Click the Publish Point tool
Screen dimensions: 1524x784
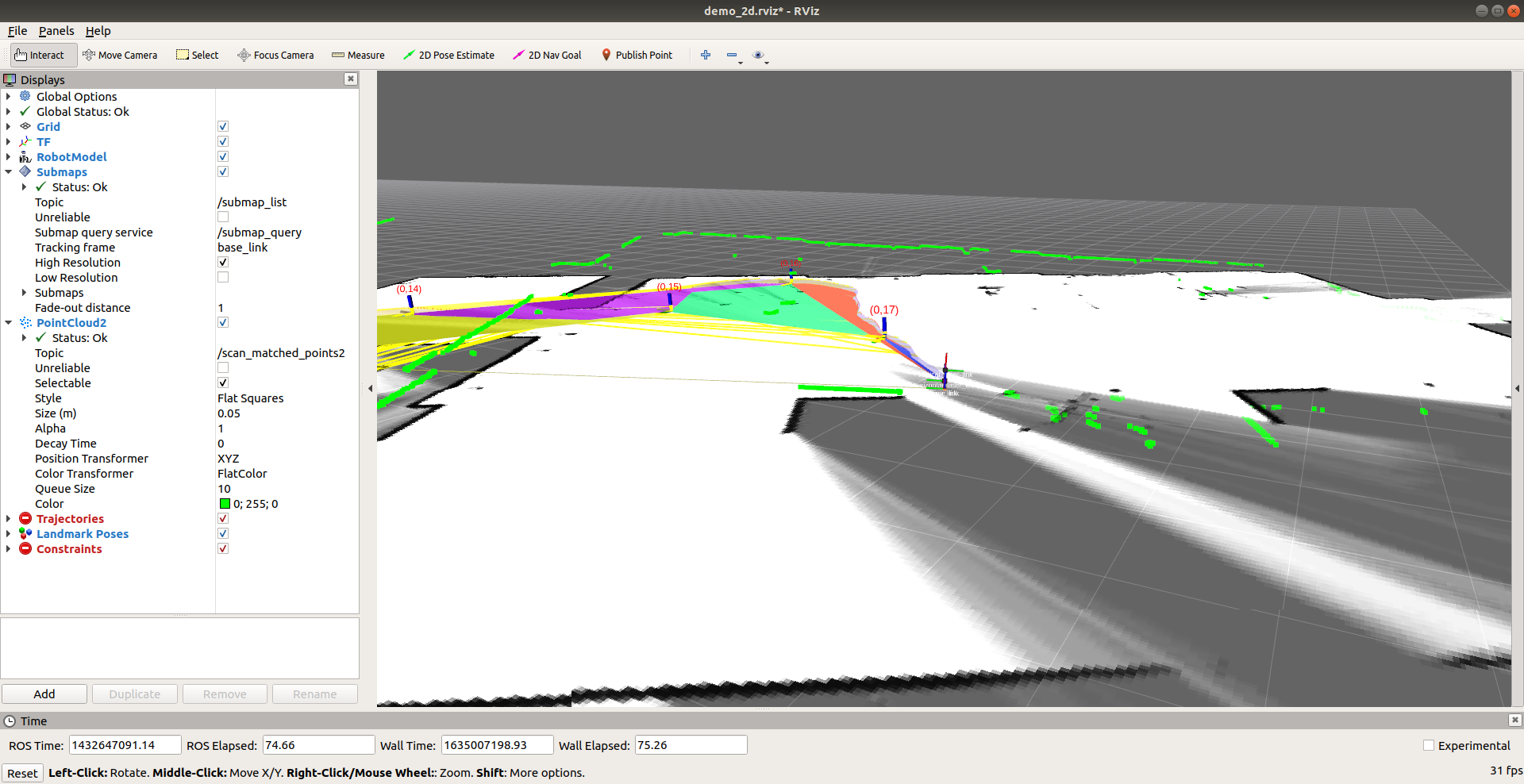pyautogui.click(x=637, y=55)
